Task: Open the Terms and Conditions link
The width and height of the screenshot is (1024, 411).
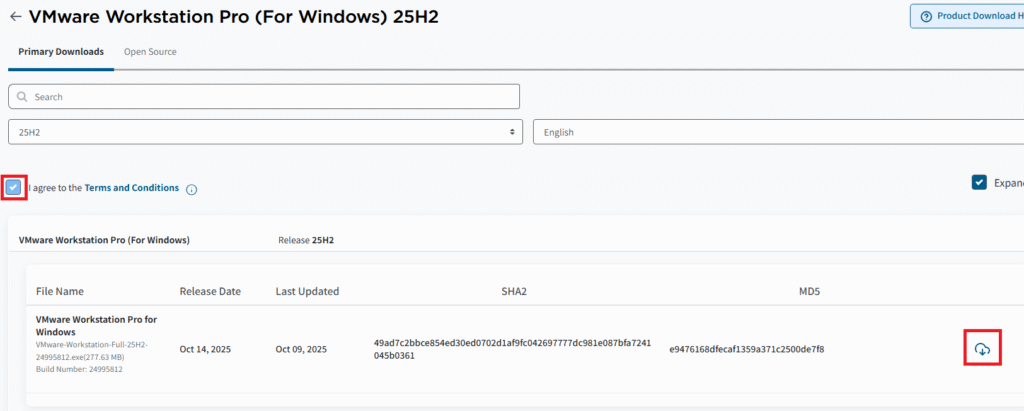Action: [131, 188]
